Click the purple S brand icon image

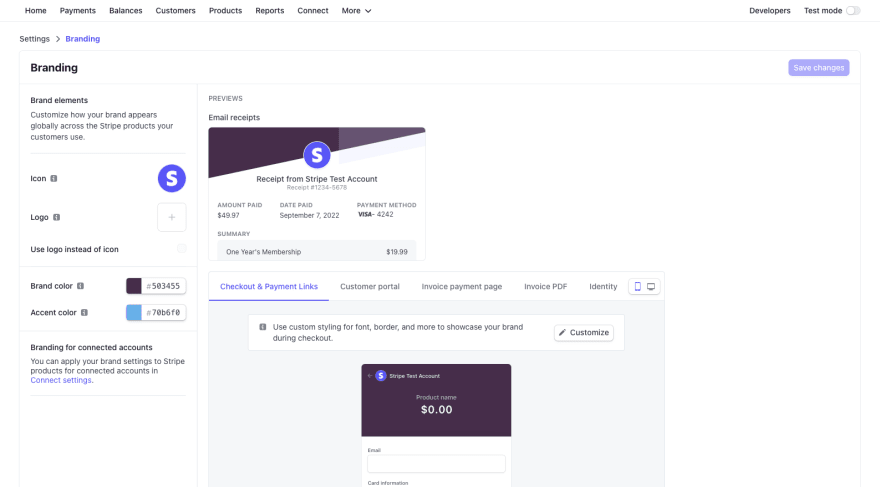pyautogui.click(x=172, y=178)
